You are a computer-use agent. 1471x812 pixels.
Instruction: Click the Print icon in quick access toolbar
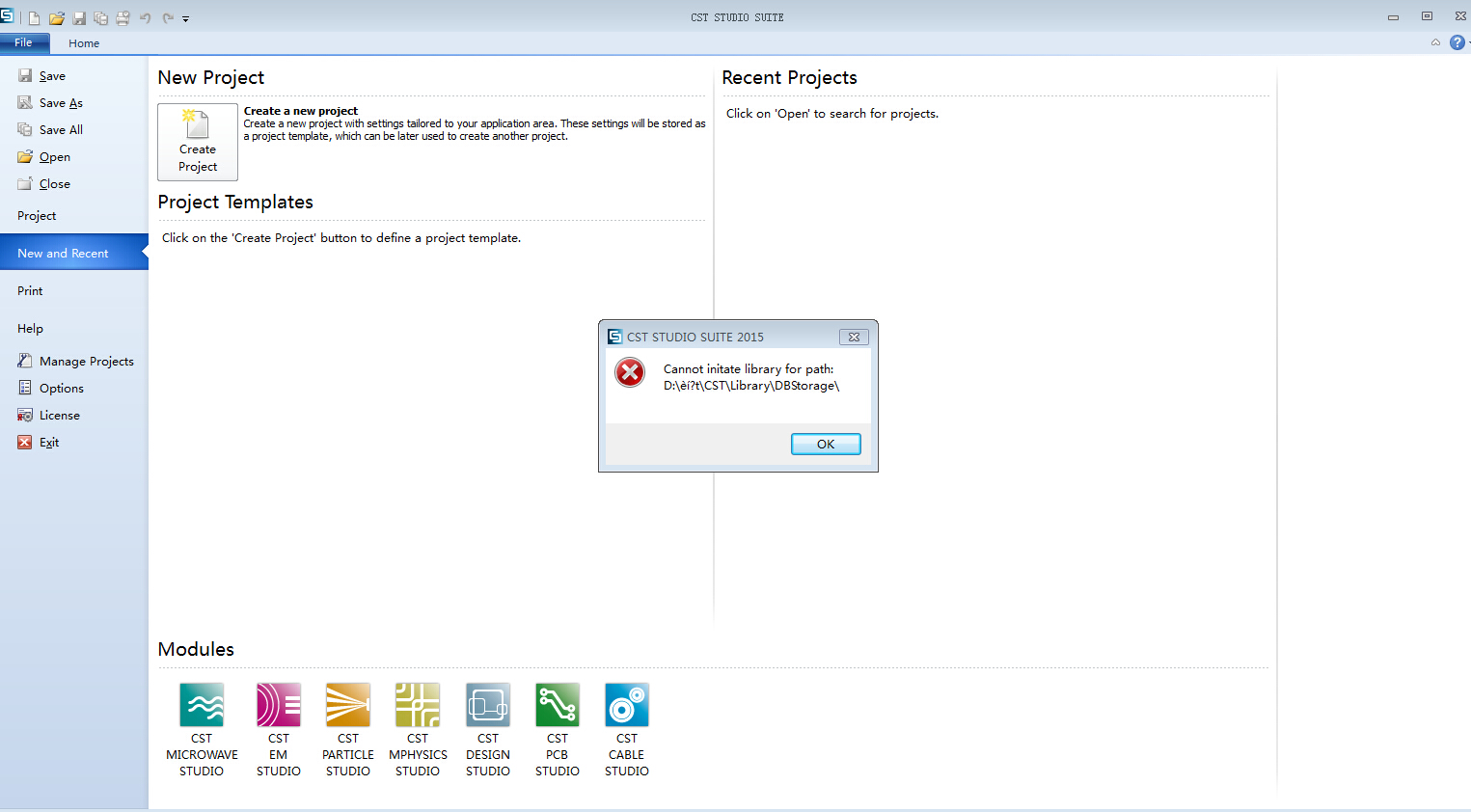pos(123,18)
